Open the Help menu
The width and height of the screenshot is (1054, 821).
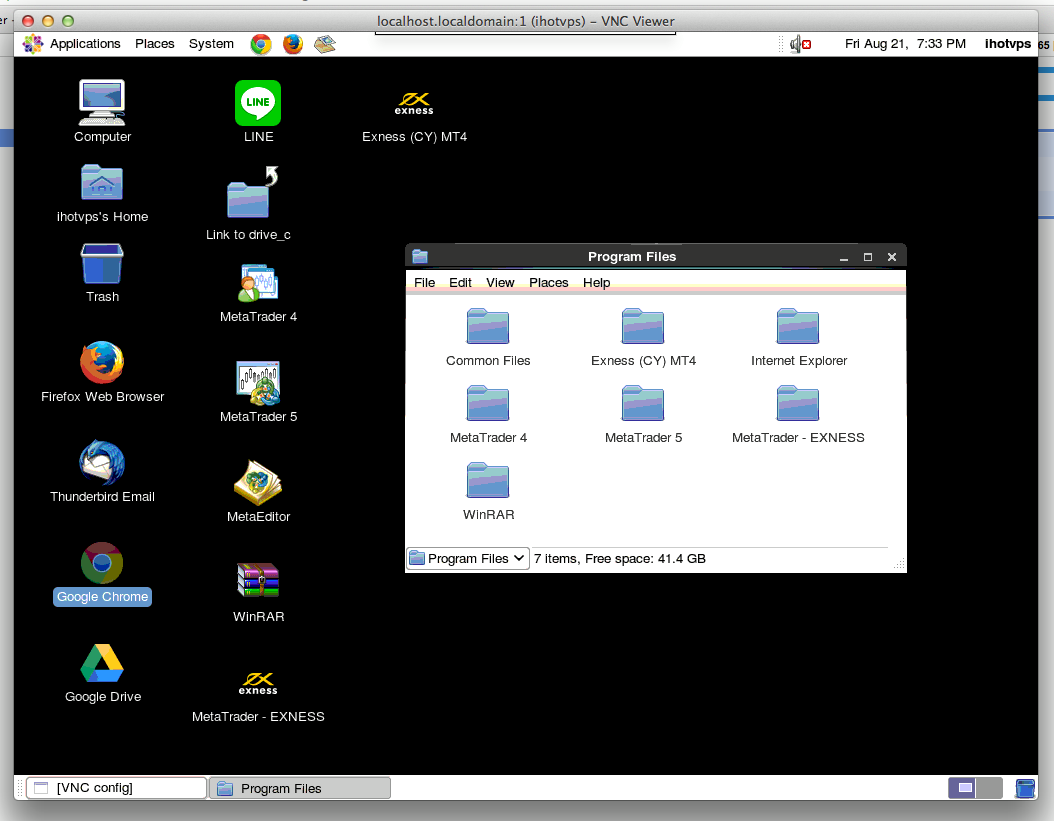point(596,283)
